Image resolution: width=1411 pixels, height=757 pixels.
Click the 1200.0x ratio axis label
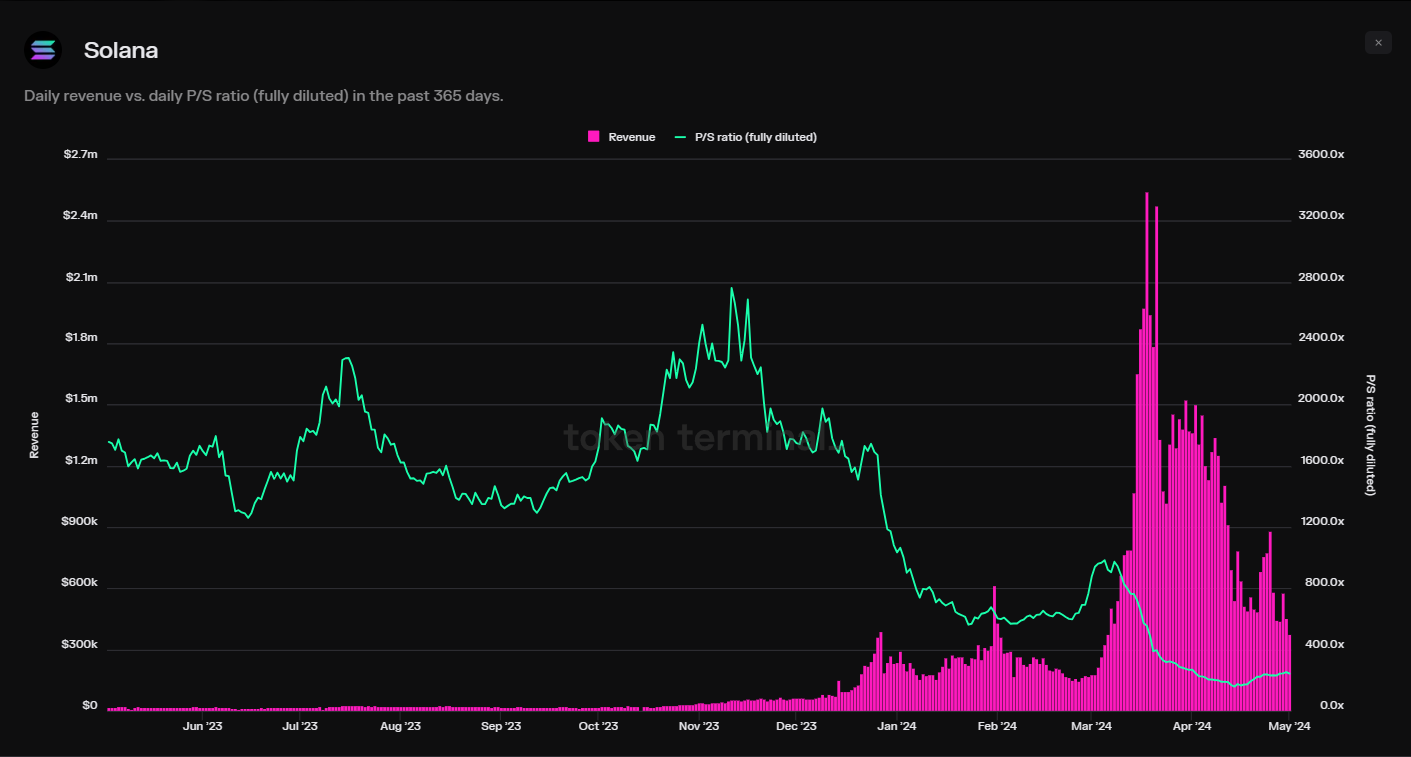pos(1321,522)
